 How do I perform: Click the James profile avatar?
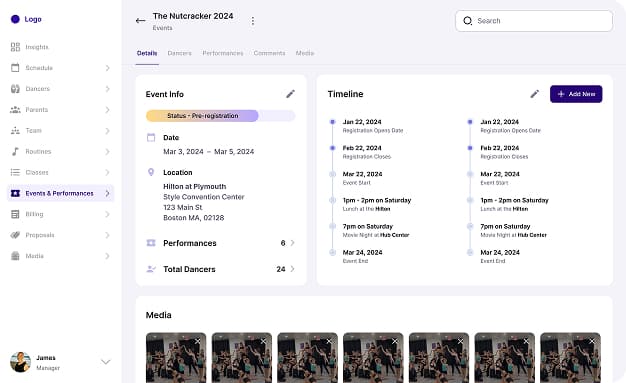tap(20, 362)
